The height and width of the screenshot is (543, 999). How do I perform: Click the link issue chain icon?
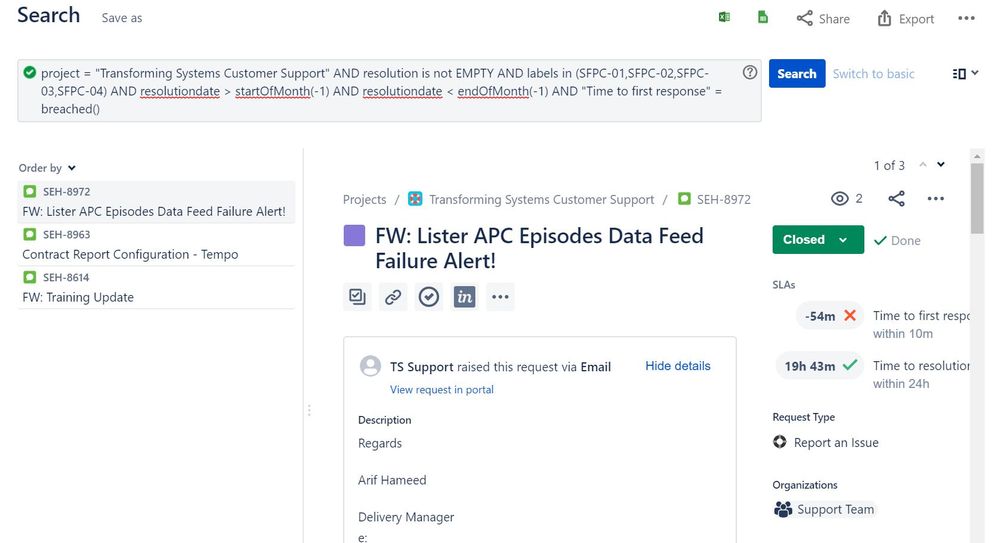(393, 296)
